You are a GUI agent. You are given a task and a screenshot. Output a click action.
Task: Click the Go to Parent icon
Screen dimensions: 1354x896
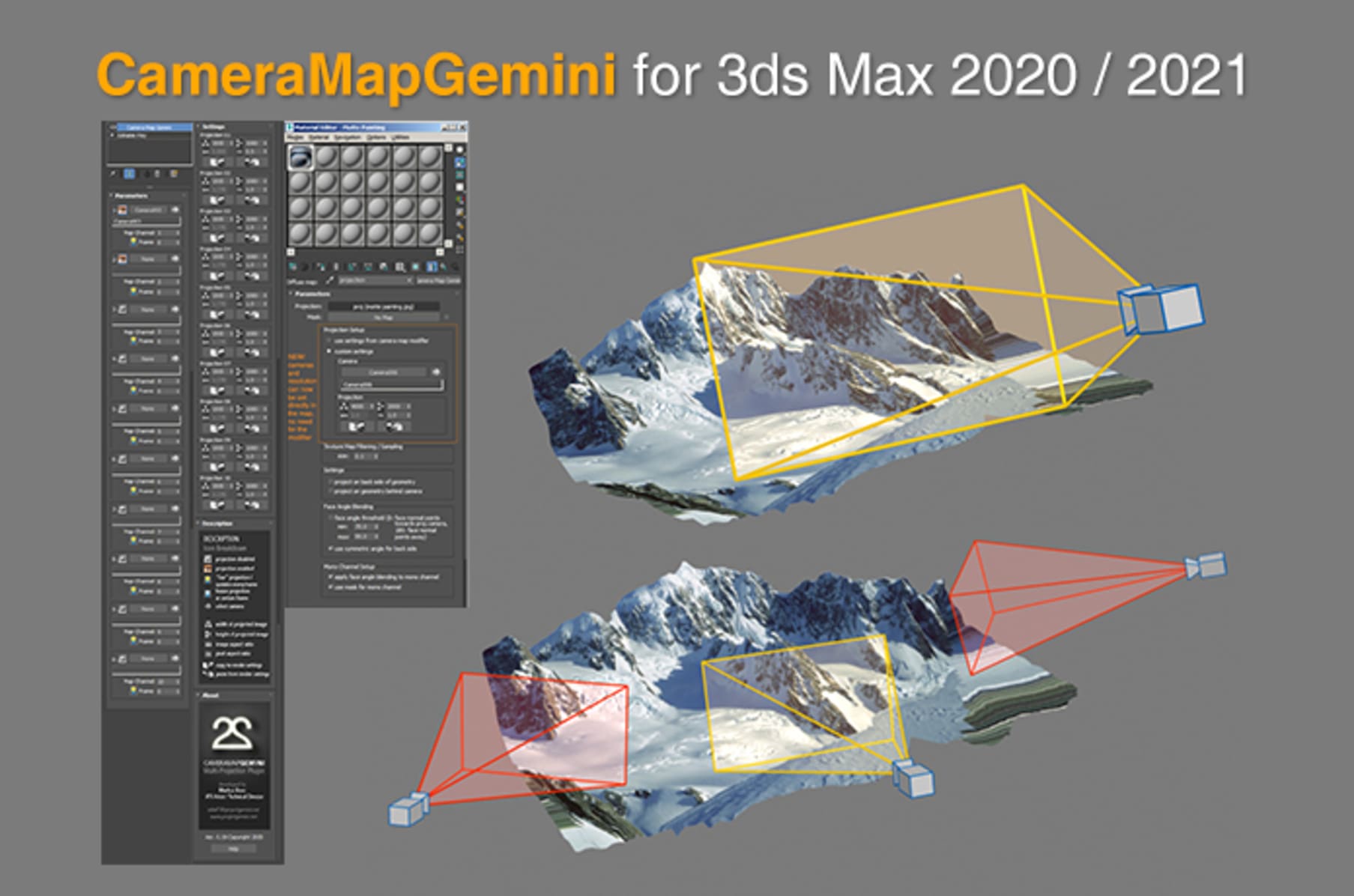444,267
